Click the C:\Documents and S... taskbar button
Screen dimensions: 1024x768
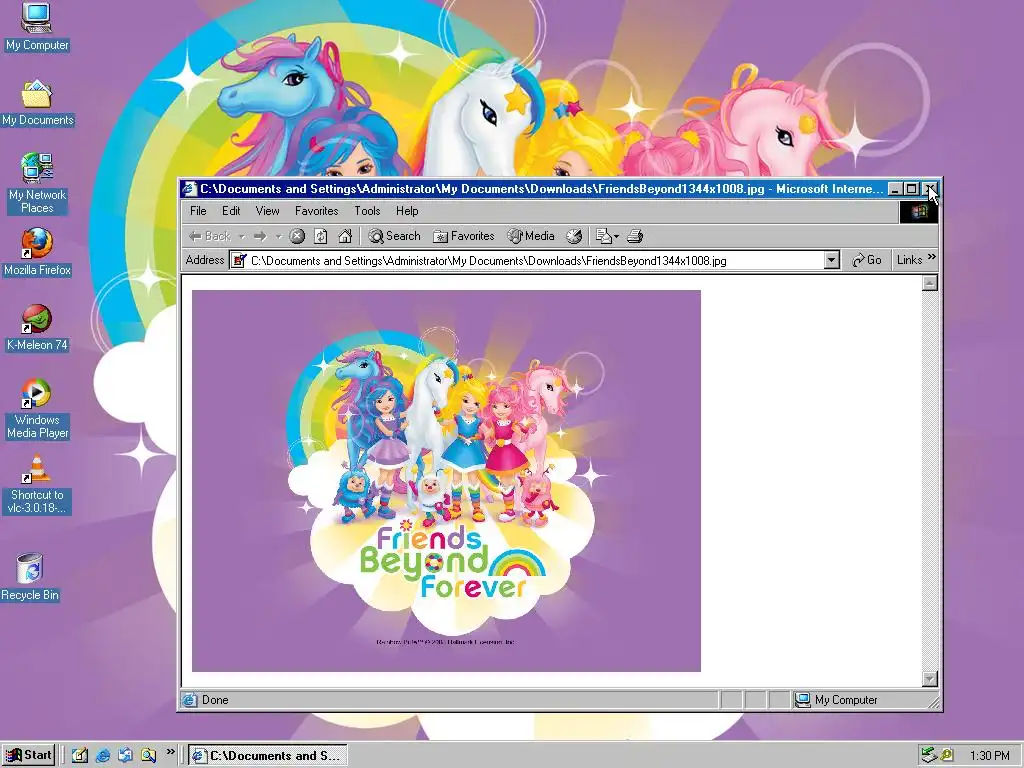pos(268,756)
